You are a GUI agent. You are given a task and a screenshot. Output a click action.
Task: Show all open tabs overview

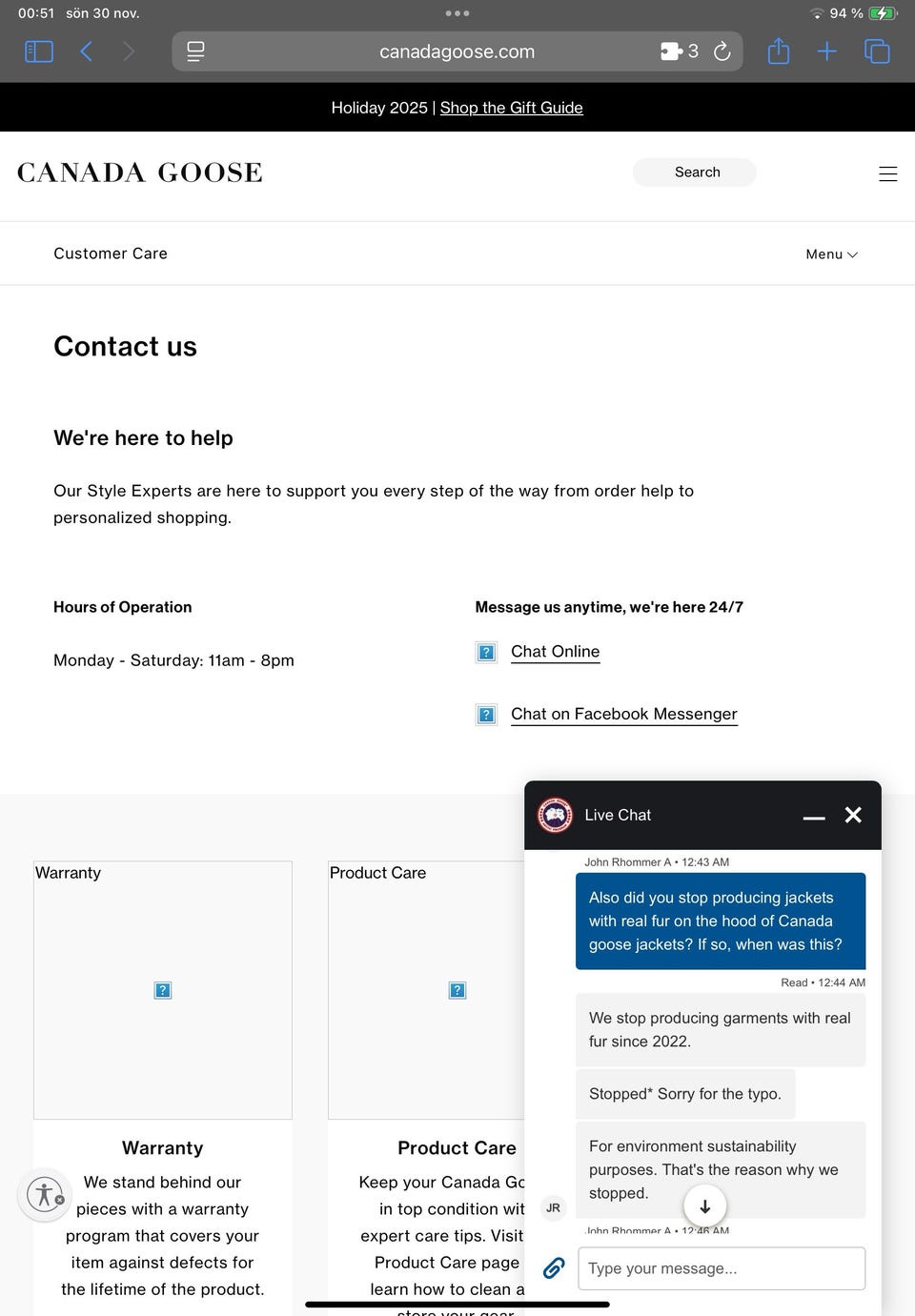877,51
